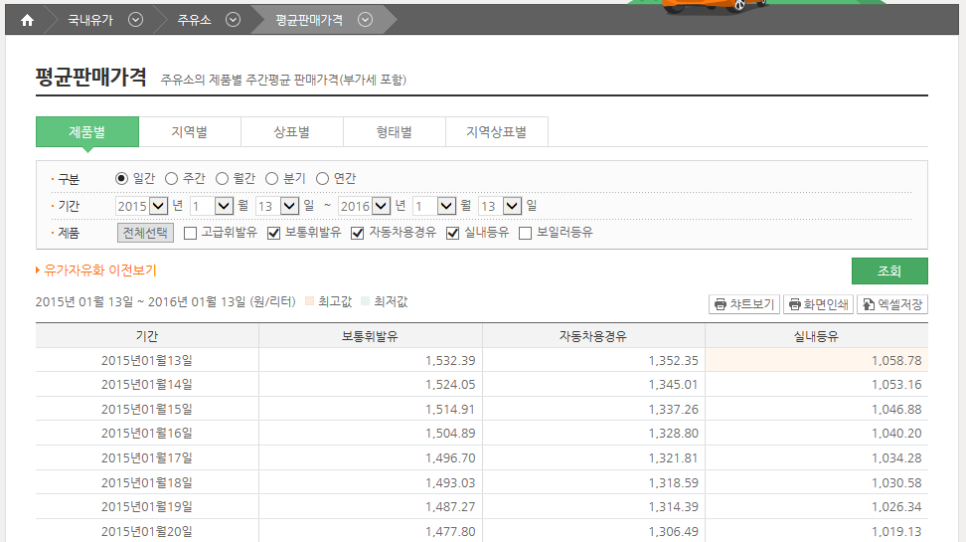The image size is (966, 542).
Task: Click the 최저값 legend color swatch
Action: click(x=365, y=301)
